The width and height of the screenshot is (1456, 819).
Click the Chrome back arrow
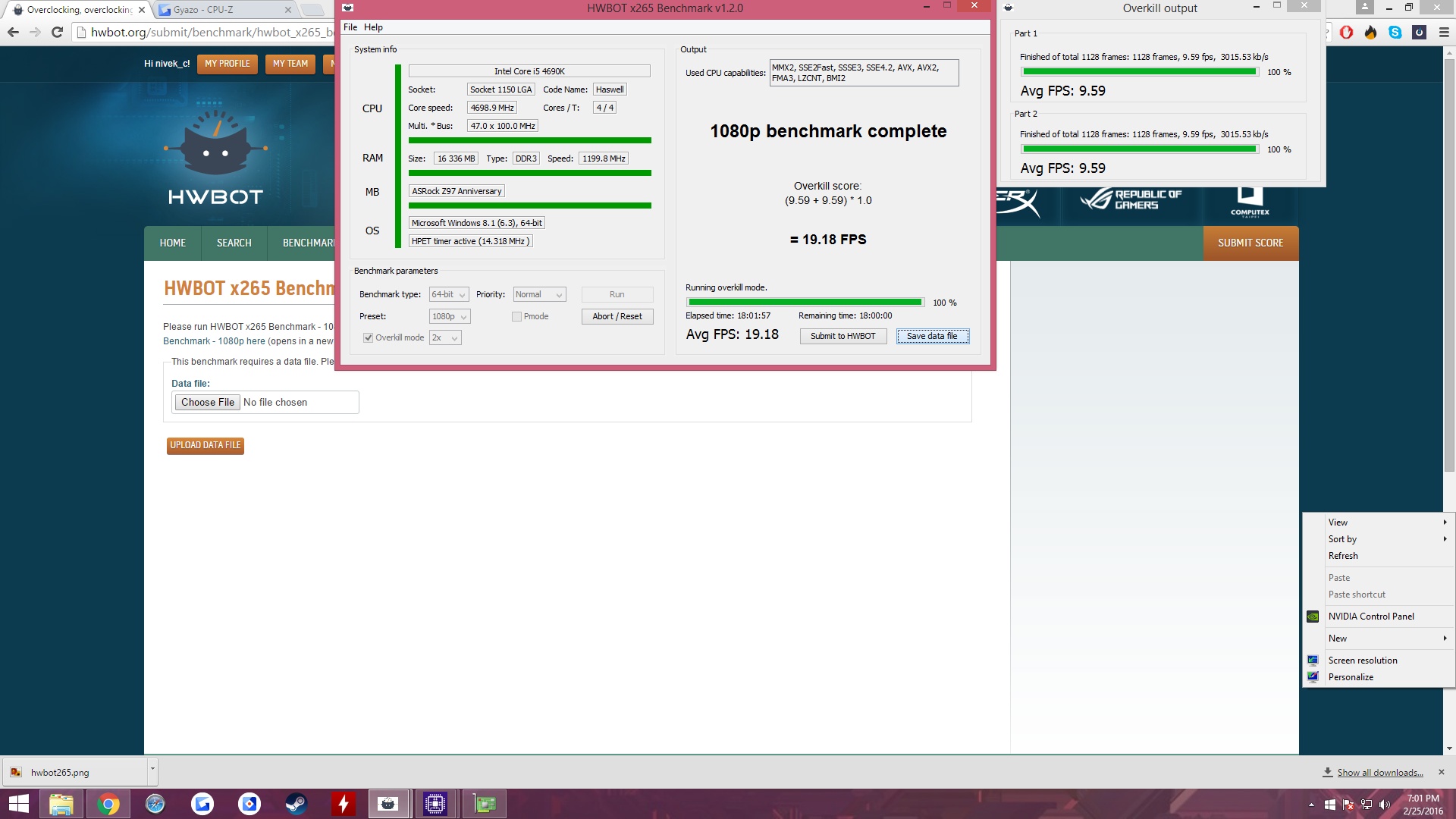[x=13, y=32]
